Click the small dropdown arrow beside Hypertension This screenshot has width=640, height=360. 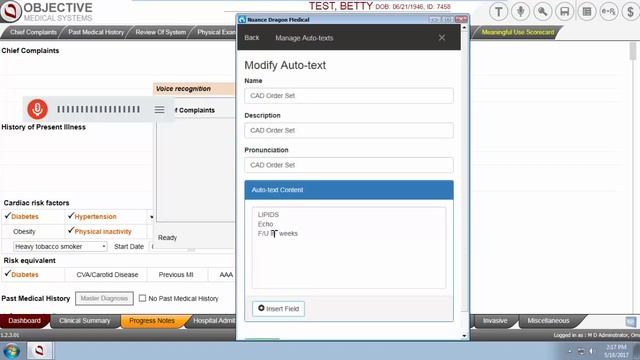click(x=151, y=217)
